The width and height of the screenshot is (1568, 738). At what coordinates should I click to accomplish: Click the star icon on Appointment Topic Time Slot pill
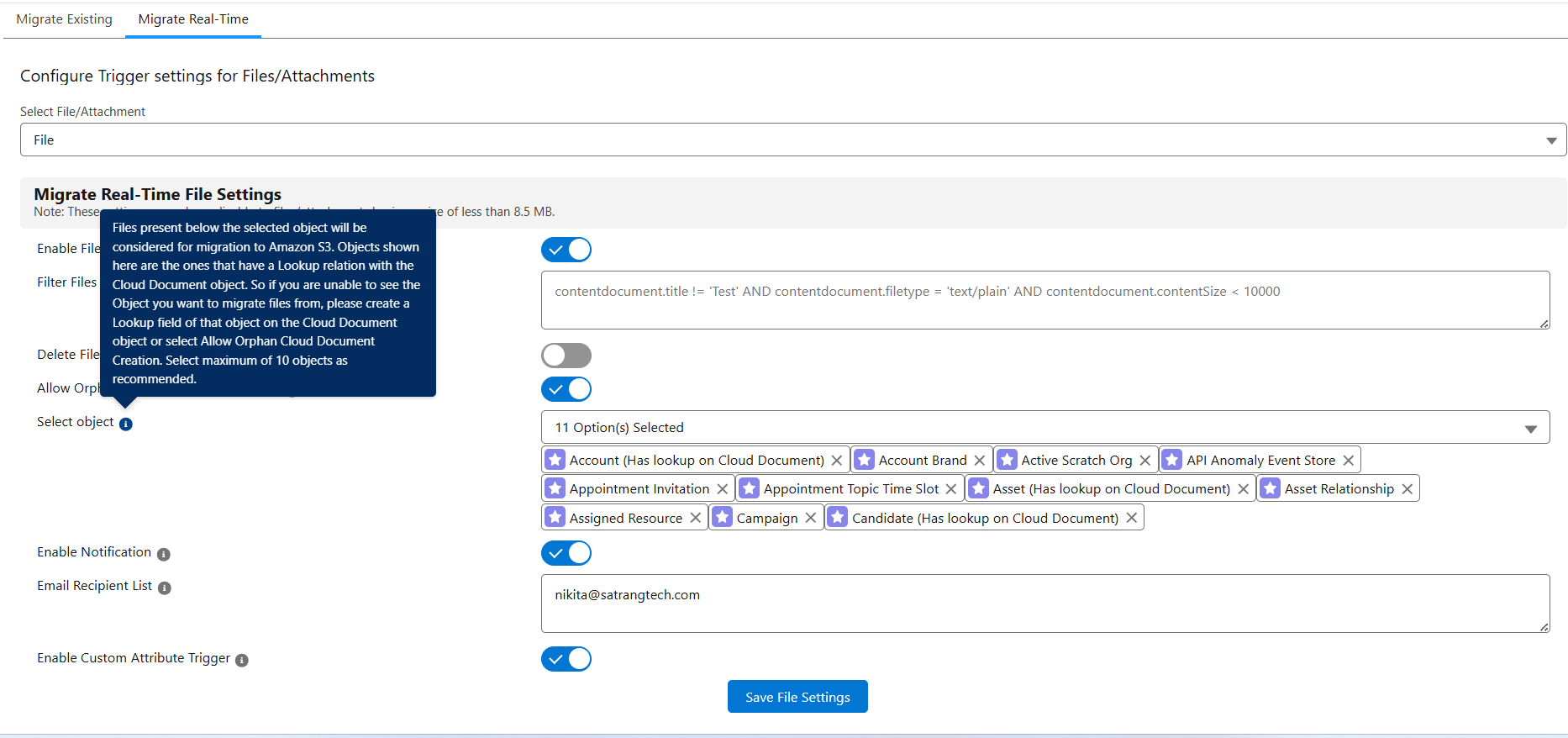tap(750, 488)
